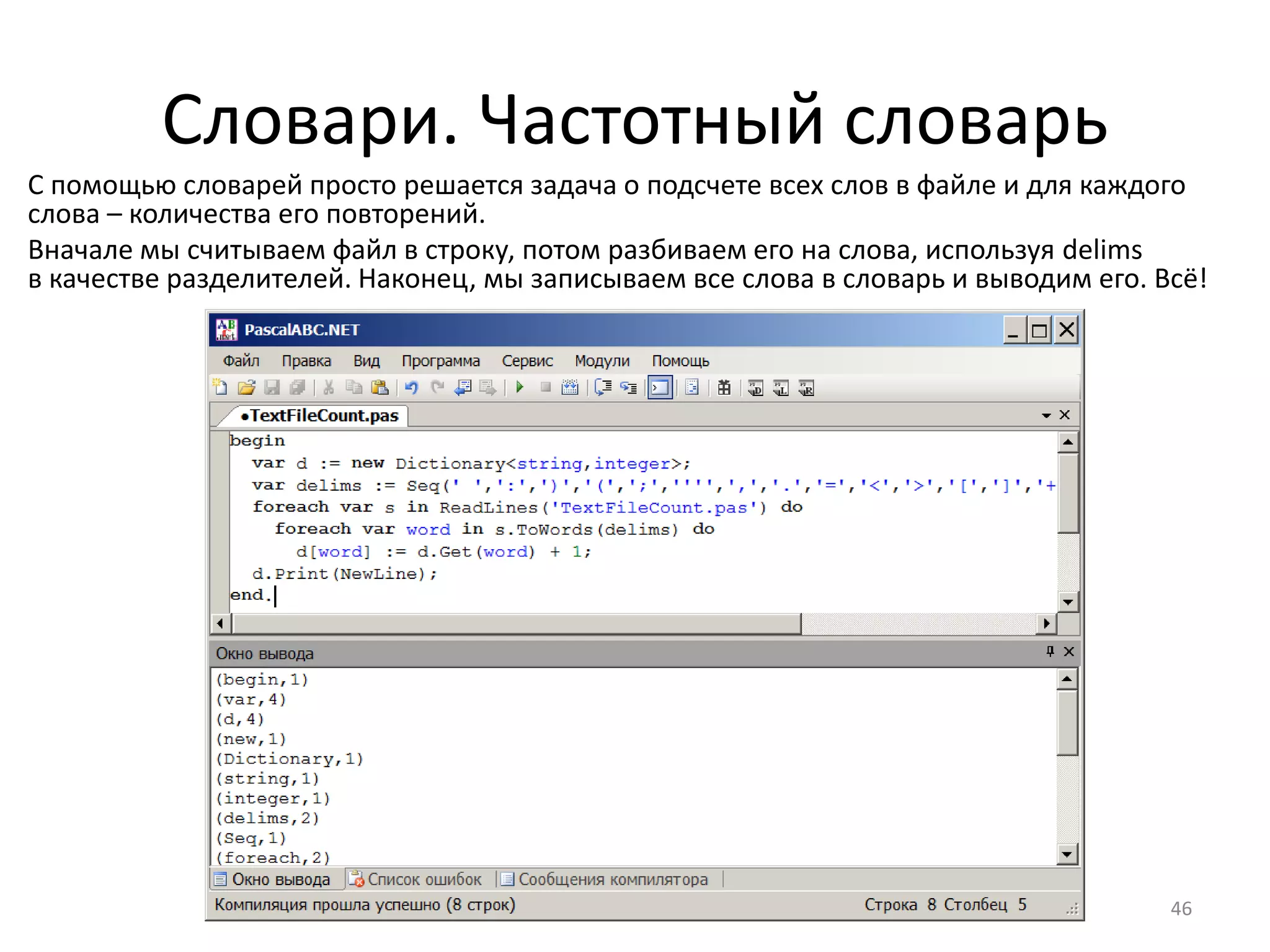Screen dimensions: 1270x952
Task: Open the Помощь menu
Action: click(680, 361)
